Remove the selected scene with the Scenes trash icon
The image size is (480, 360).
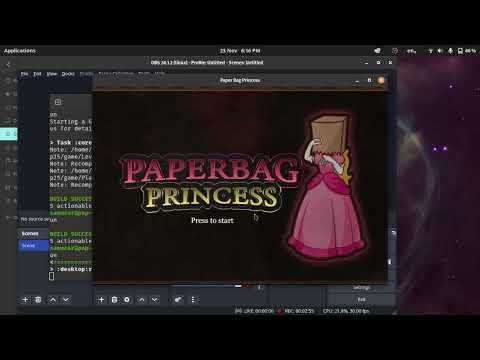coord(38,300)
